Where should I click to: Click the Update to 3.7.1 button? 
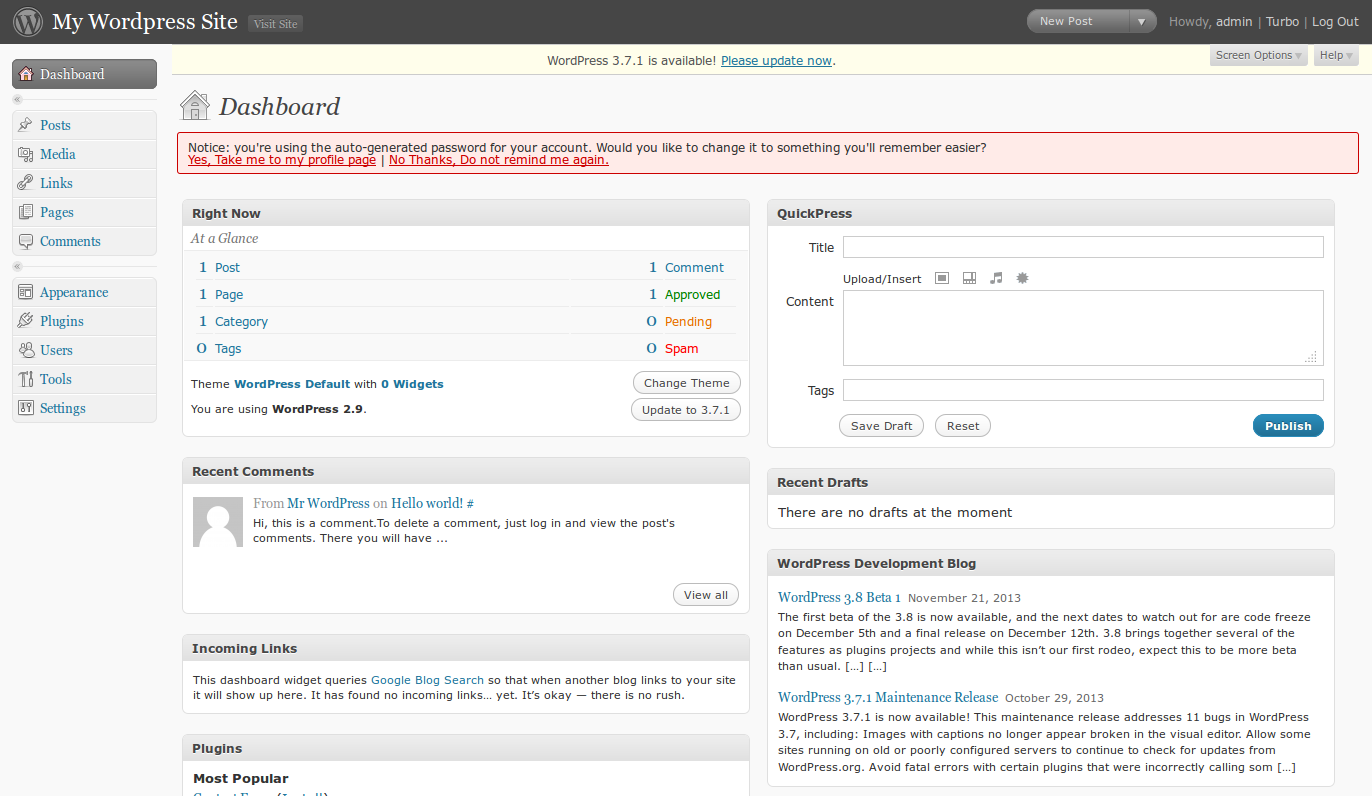tap(685, 410)
